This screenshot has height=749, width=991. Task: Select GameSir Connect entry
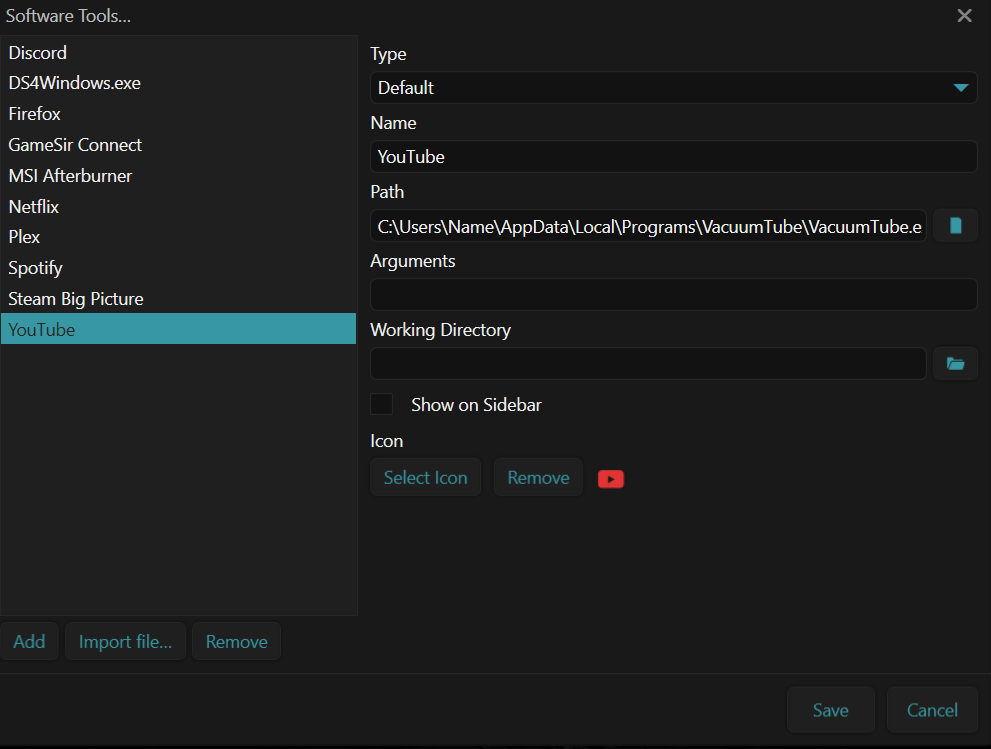(x=178, y=145)
